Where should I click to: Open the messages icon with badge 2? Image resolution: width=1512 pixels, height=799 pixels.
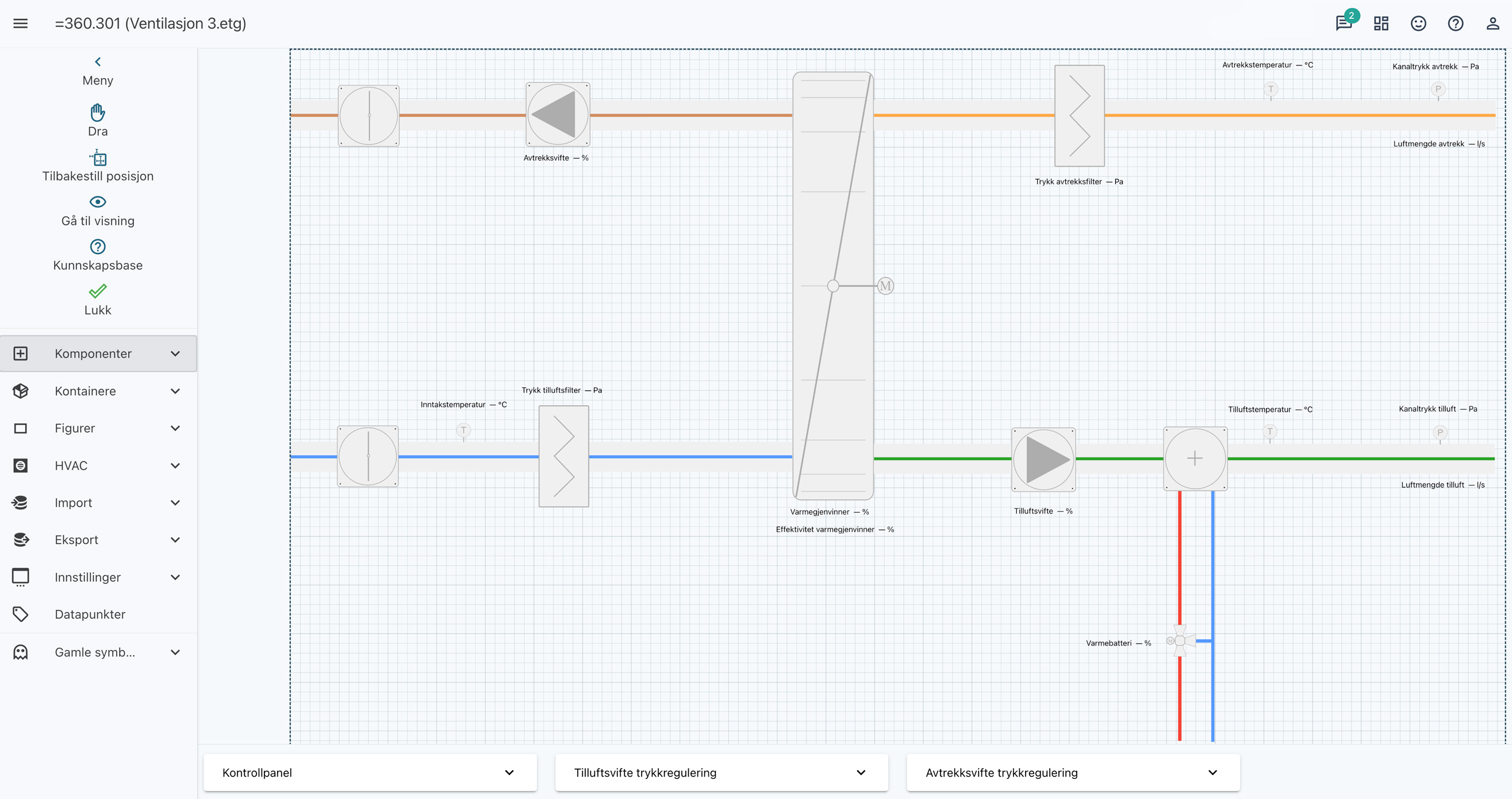coord(1344,24)
